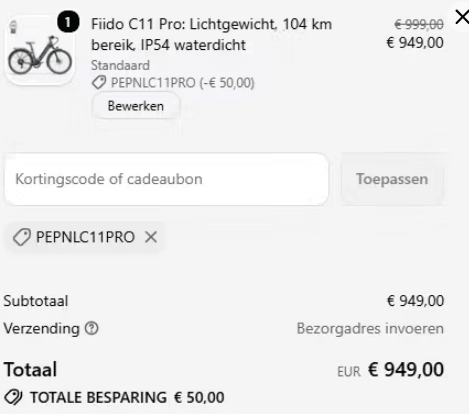Click the Subtotaal € 949,00 amount
This screenshot has height=414, width=469.
point(415,301)
